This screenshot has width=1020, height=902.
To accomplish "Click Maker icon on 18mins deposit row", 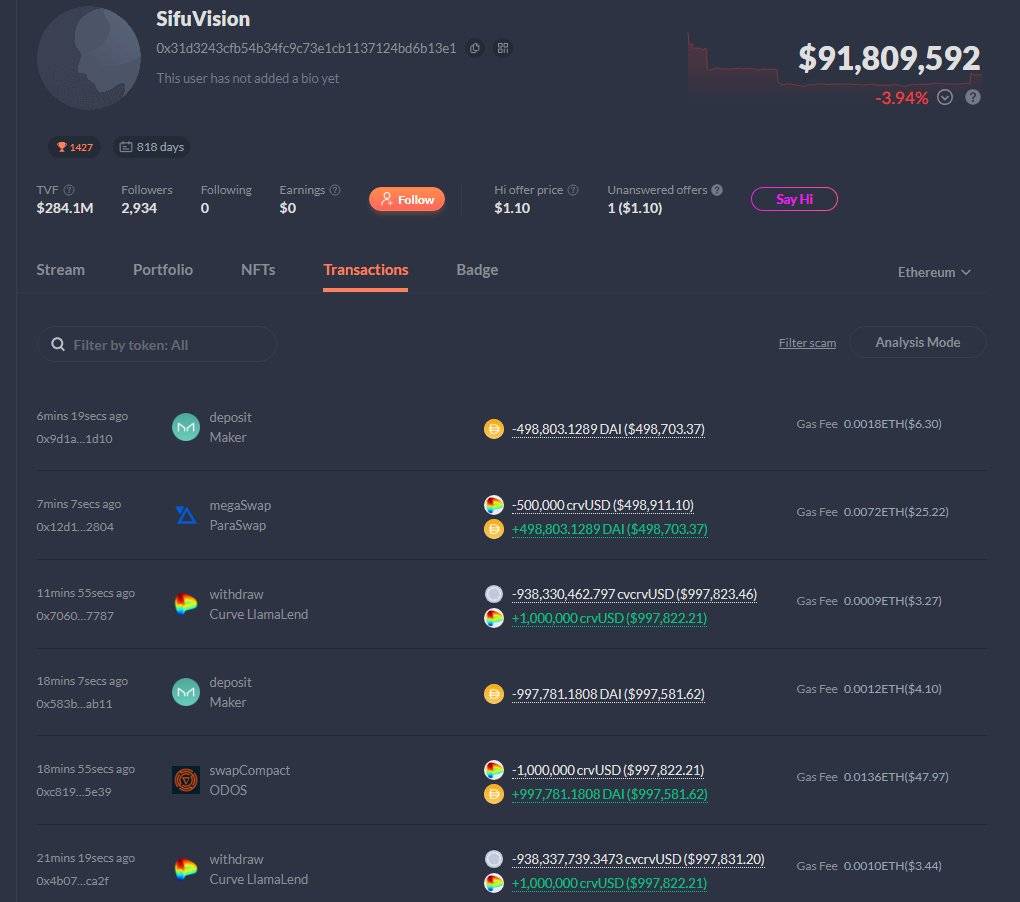I will (185, 692).
